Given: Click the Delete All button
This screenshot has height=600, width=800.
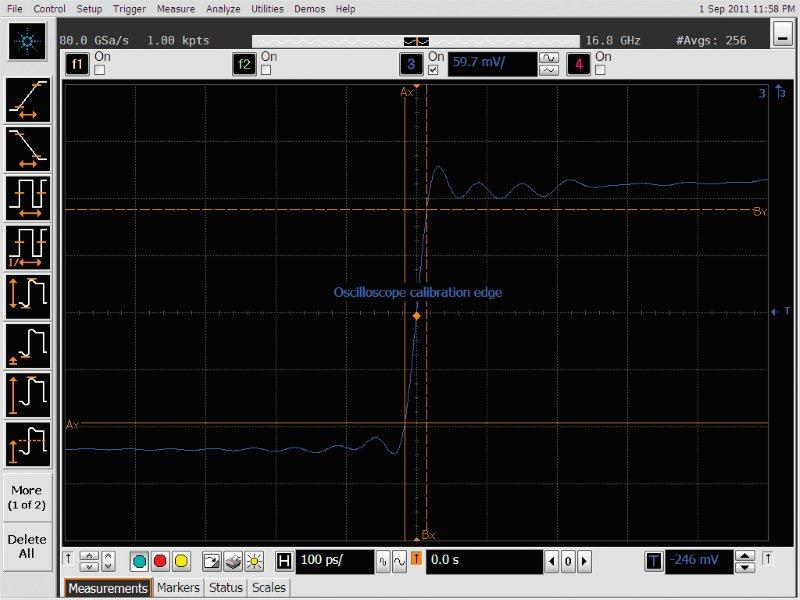Looking at the screenshot, I should click(27, 546).
